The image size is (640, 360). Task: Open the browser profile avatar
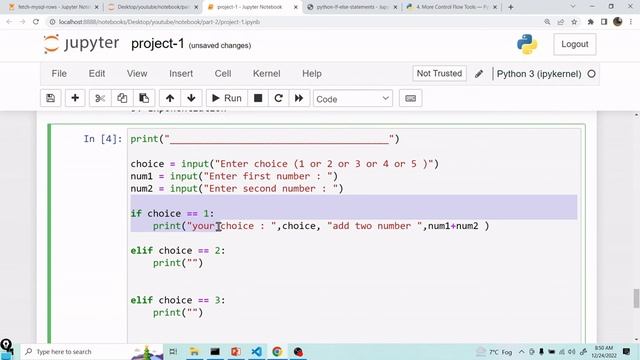tap(618, 22)
